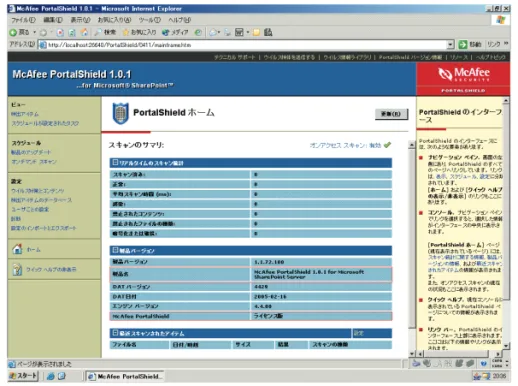Click the update button beside PortalShield Home
Image resolution: width=518 pixels, height=386 pixels.
pyautogui.click(x=391, y=114)
